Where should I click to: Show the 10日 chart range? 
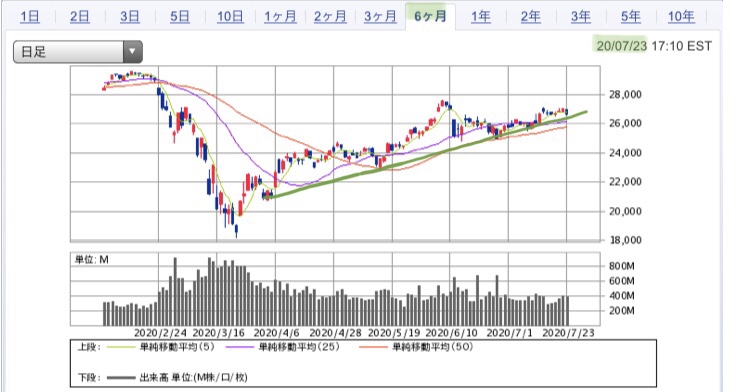pyautogui.click(x=230, y=17)
